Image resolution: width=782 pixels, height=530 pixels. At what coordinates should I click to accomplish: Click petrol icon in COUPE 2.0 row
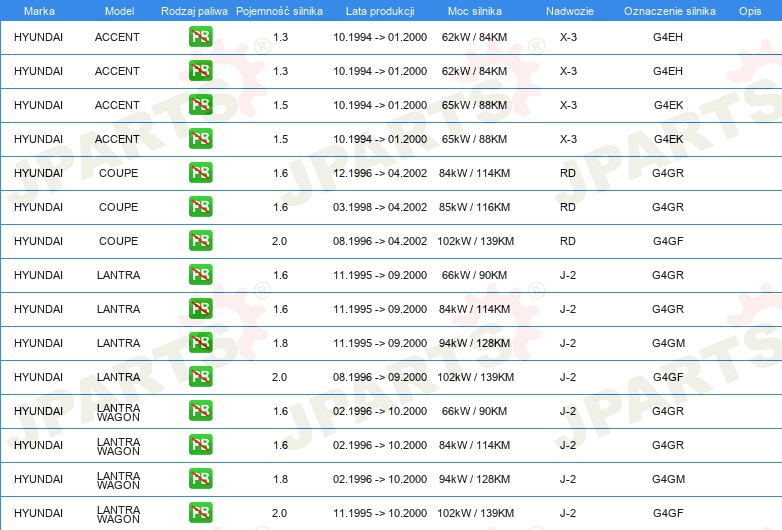(x=200, y=240)
